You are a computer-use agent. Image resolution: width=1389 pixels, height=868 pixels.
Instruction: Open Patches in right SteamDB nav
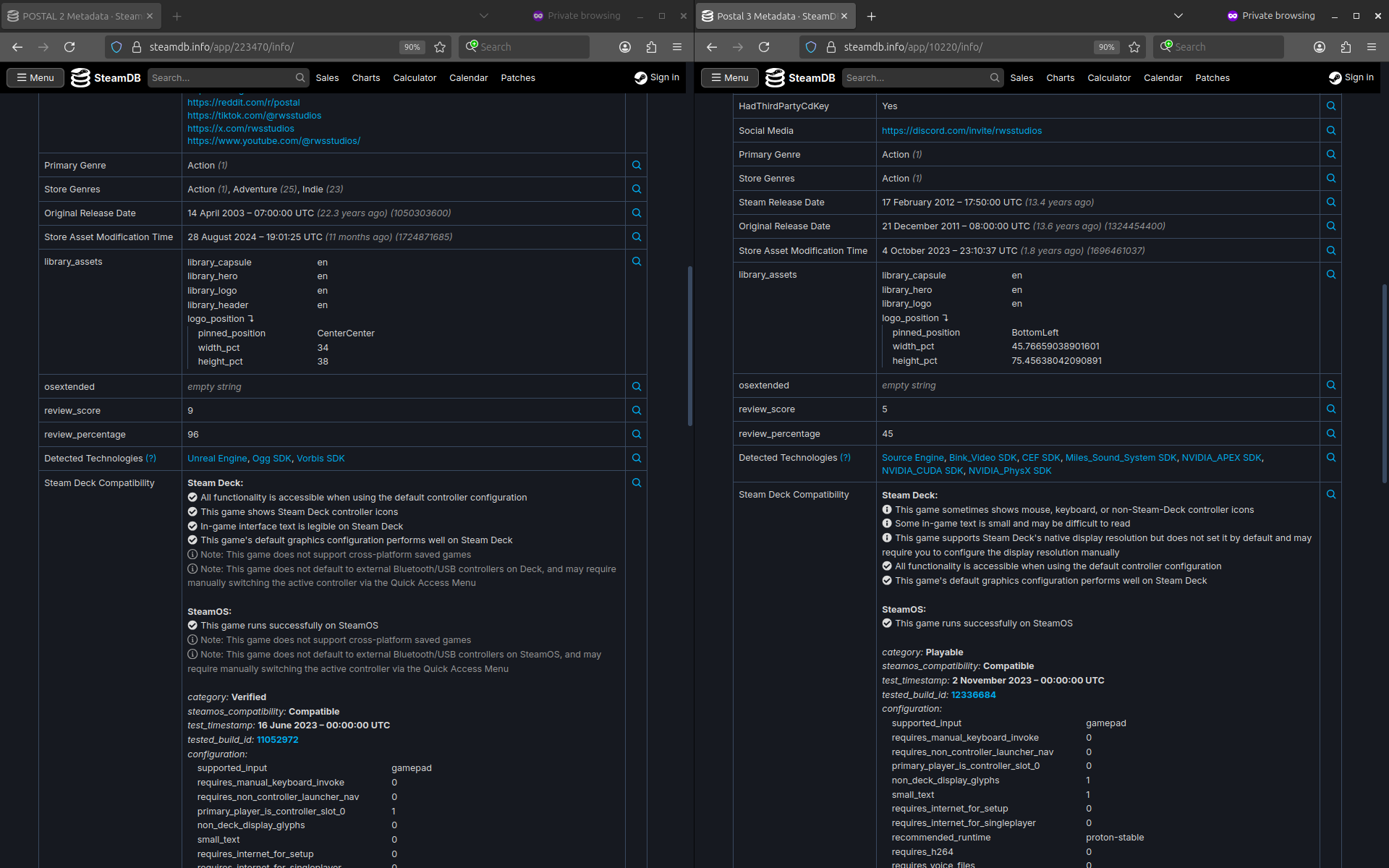point(1212,78)
